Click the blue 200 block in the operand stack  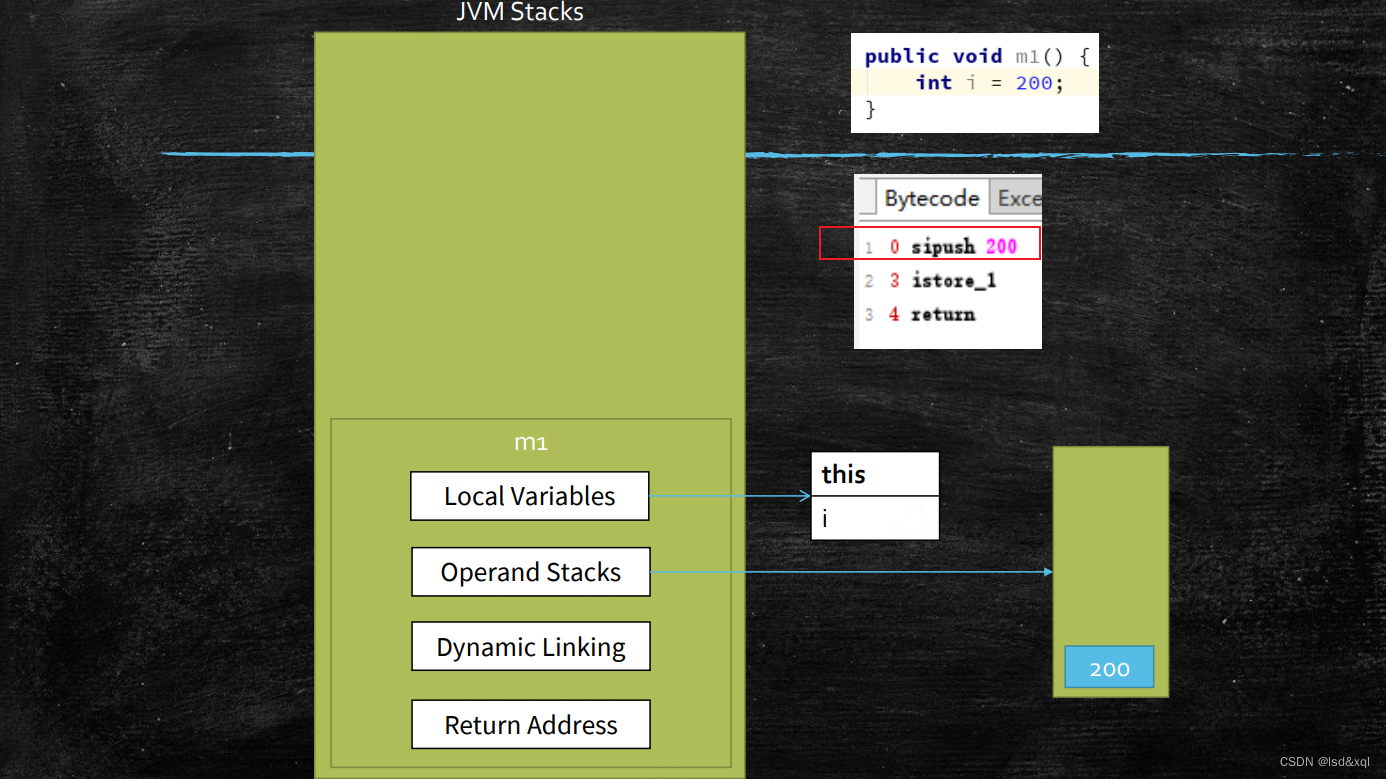point(1109,667)
